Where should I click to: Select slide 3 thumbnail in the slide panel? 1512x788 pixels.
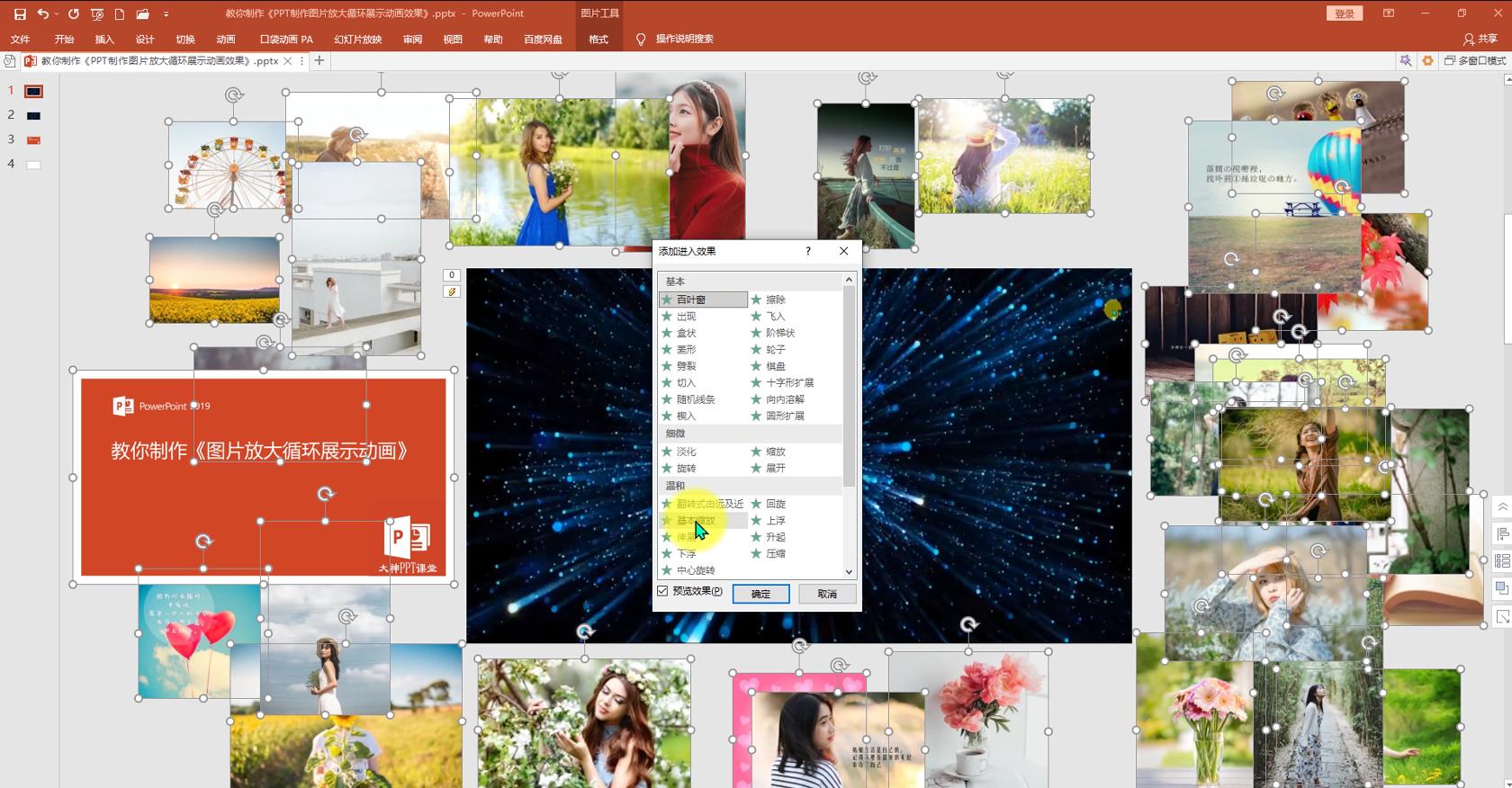tap(33, 140)
